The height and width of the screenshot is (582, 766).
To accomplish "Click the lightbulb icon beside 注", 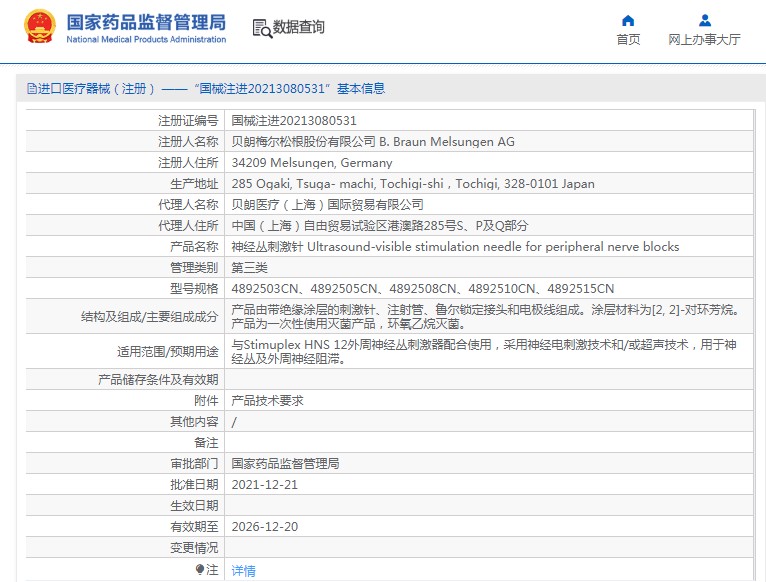I will [199, 569].
